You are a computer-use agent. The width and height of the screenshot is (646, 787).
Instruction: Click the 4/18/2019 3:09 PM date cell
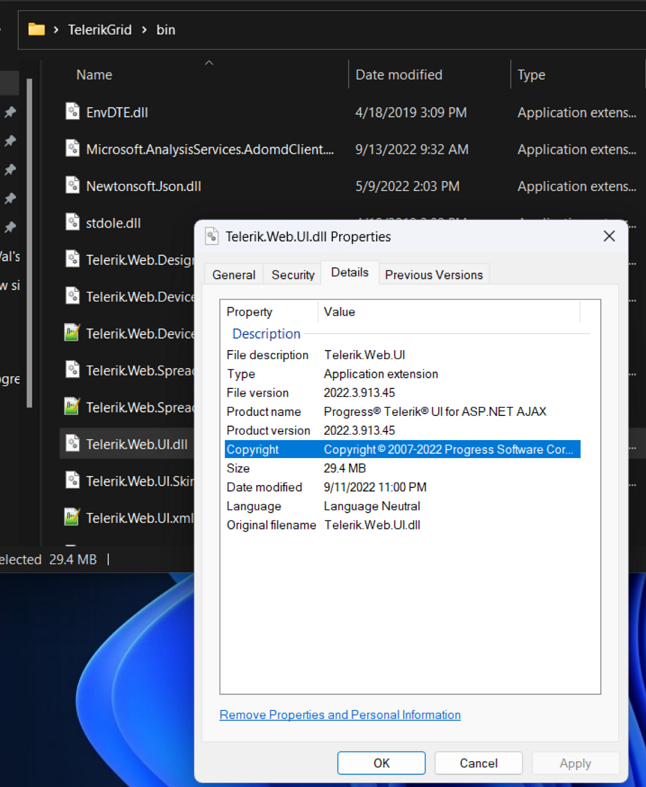pos(411,112)
